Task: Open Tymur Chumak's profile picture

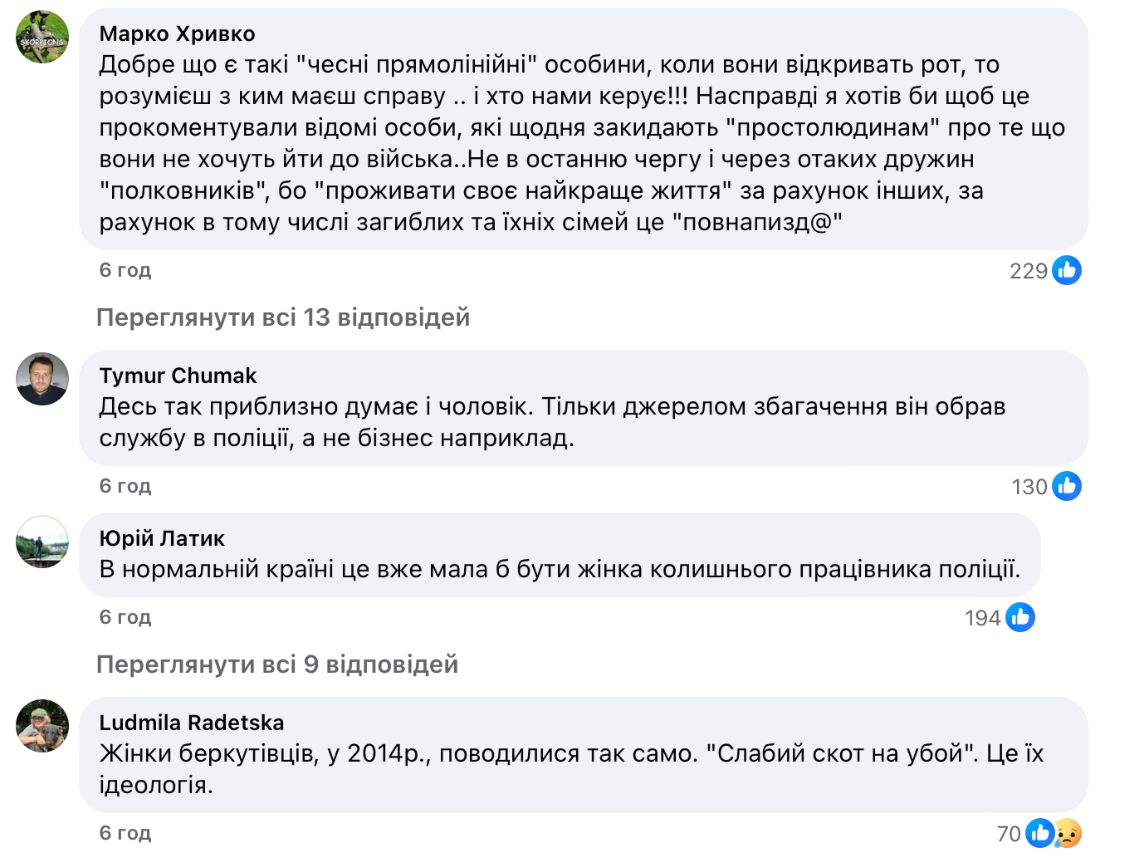Action: click(42, 379)
